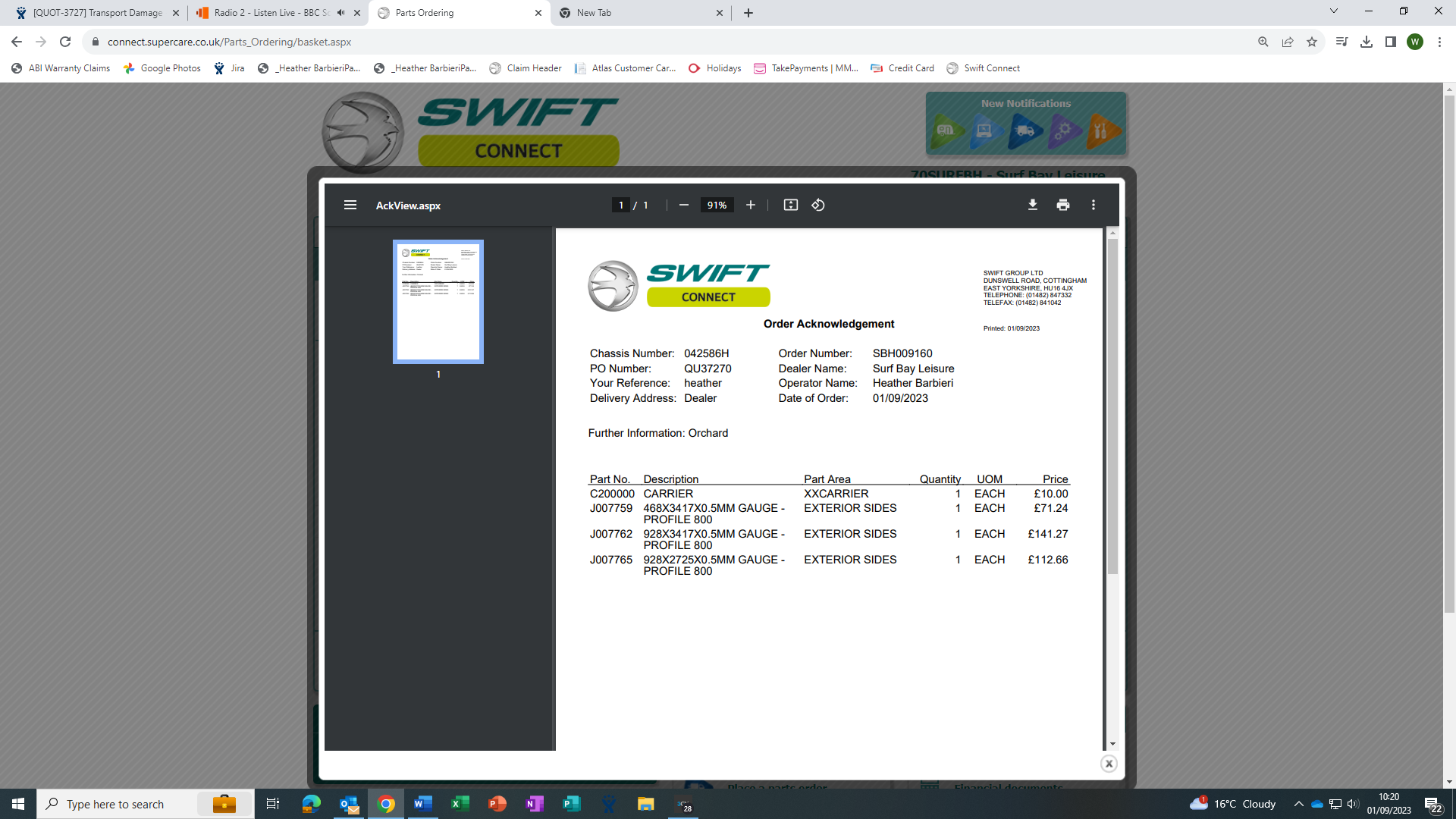1456x819 pixels.
Task: Close the order acknowledgement popup
Action: pos(1108,764)
